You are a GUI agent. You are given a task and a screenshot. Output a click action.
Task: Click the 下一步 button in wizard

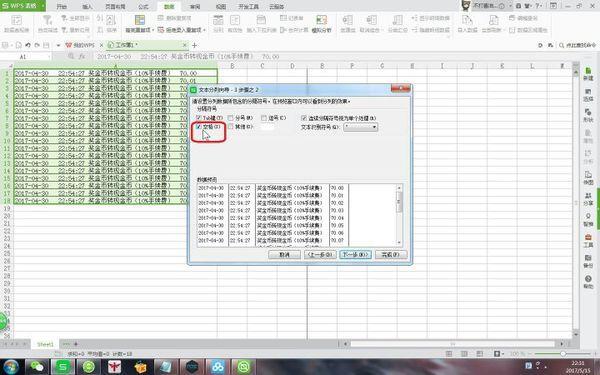coord(355,254)
